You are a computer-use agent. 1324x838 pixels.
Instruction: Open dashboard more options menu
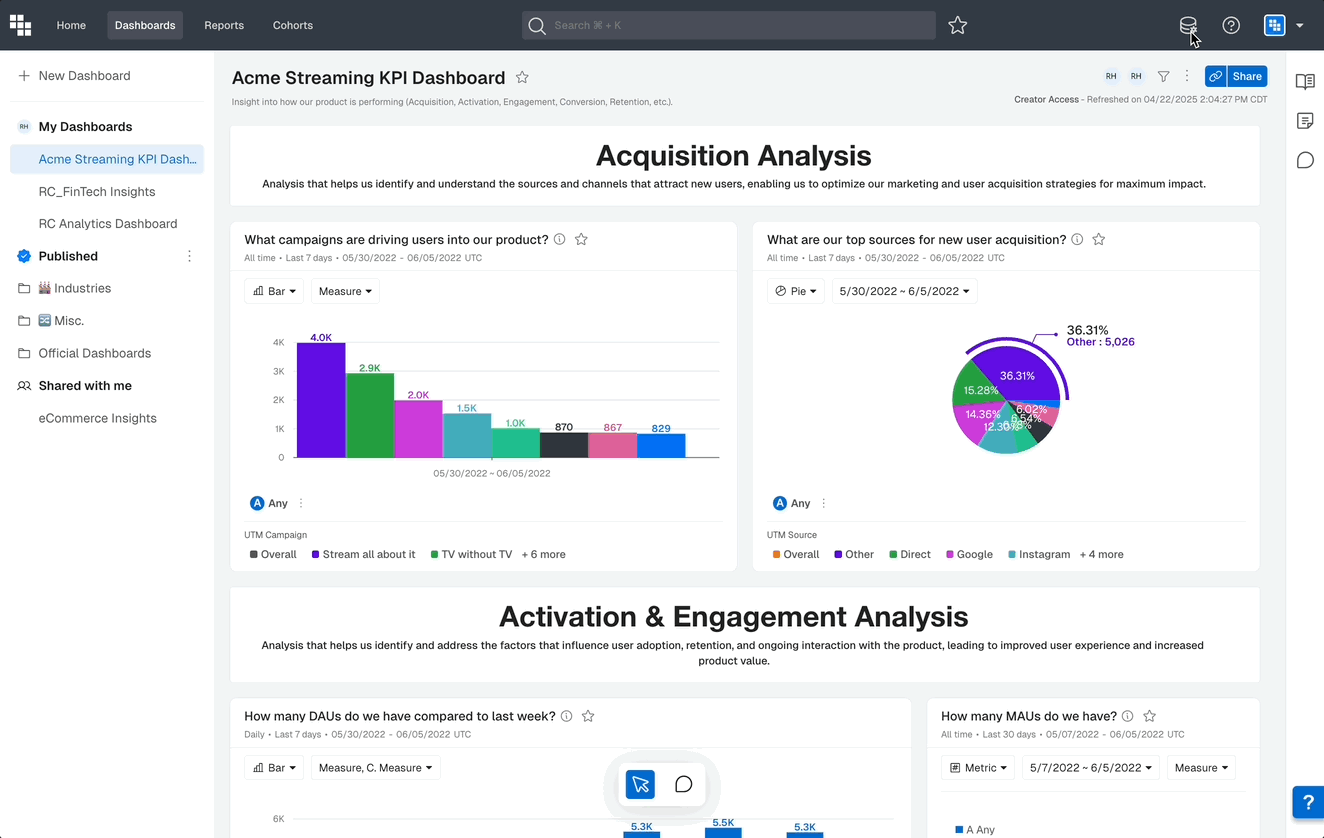coord(1187,76)
